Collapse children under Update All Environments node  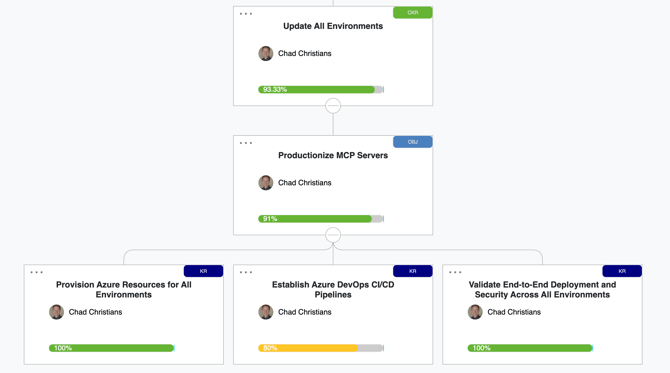(333, 106)
